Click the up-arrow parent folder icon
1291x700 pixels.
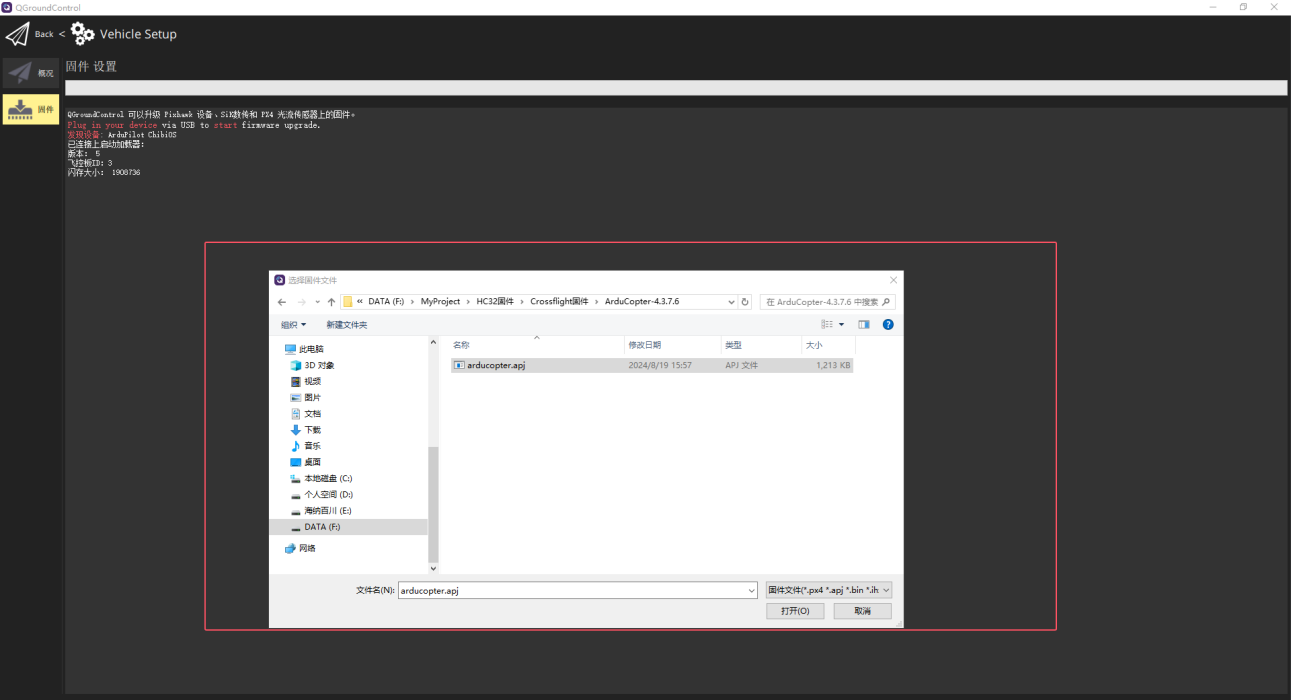(x=331, y=302)
